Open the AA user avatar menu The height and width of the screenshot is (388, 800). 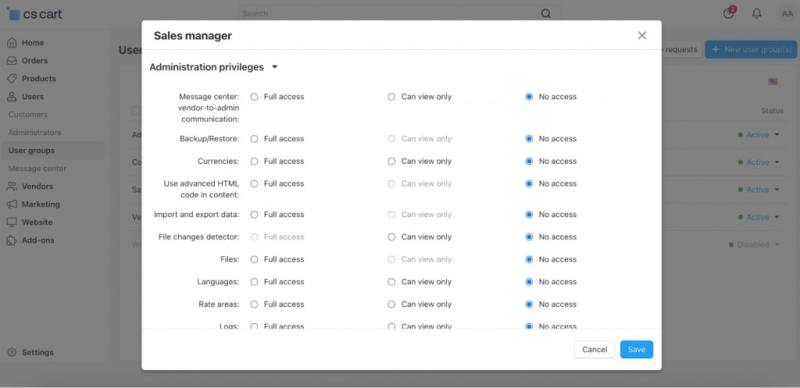click(787, 14)
